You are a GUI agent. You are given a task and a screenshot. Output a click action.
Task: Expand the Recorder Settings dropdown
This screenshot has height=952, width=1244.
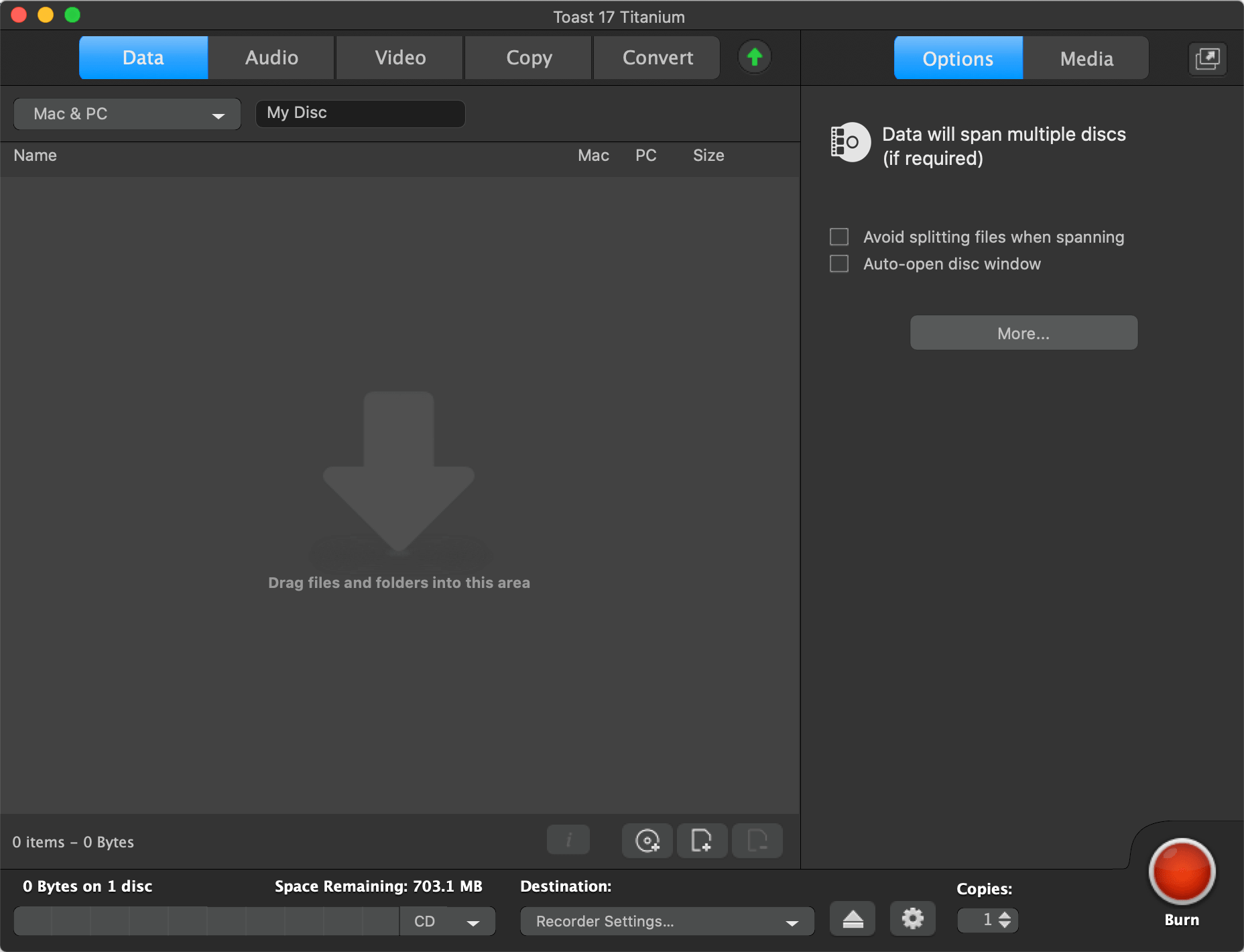coord(667,922)
